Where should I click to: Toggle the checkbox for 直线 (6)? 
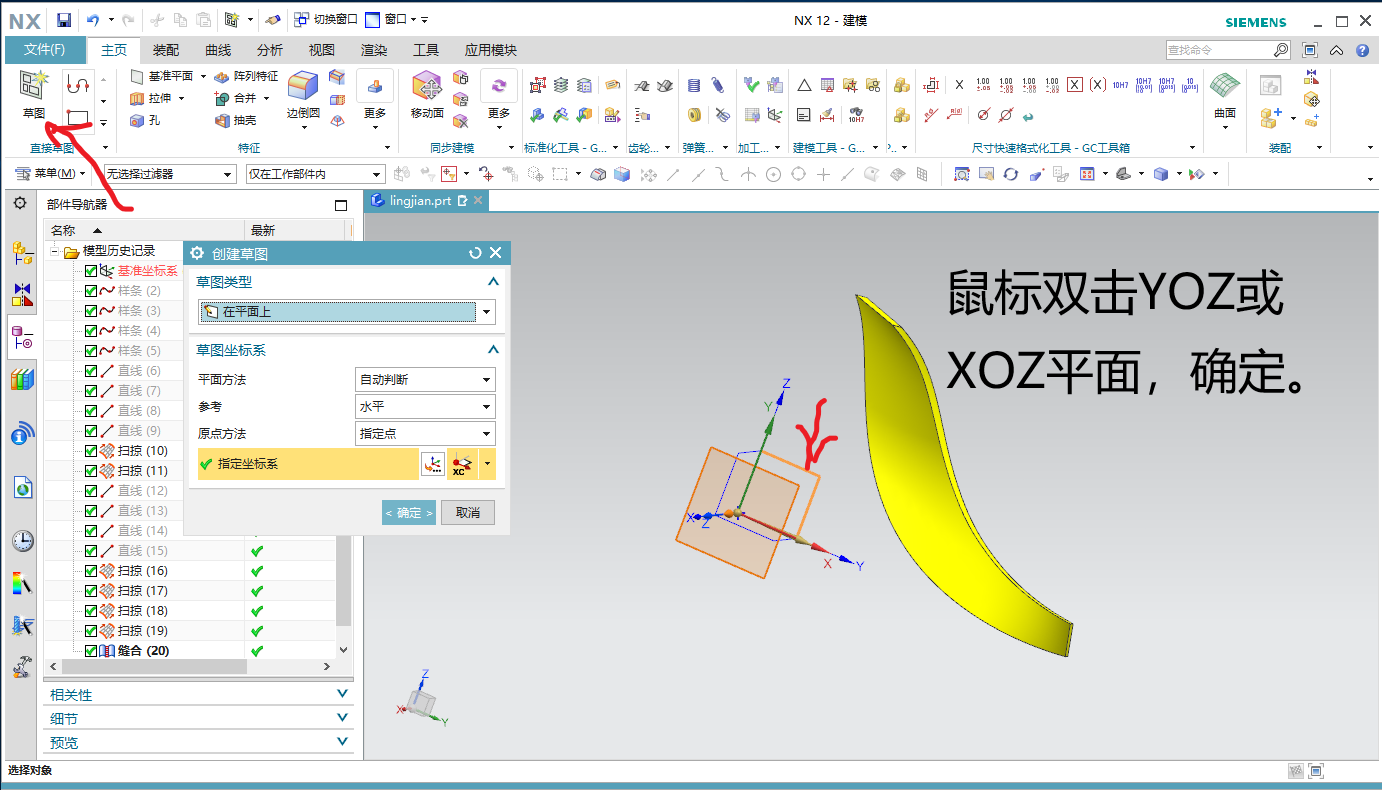pos(91,371)
